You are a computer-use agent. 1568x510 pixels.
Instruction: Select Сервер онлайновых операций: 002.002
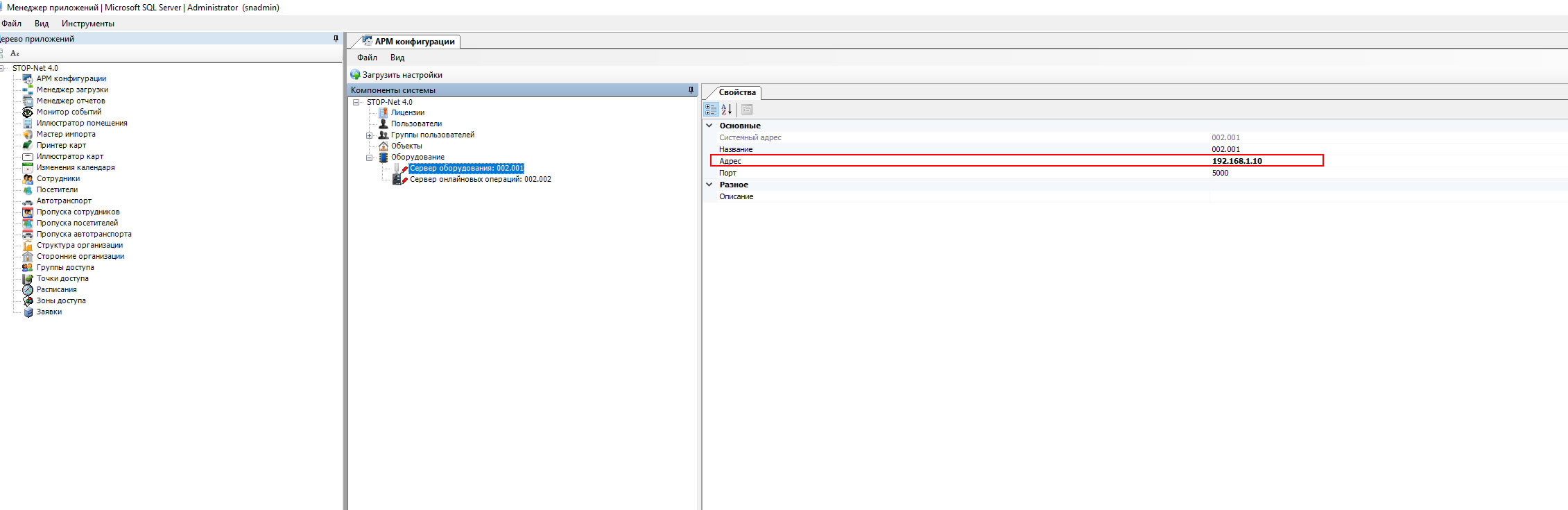pos(481,179)
